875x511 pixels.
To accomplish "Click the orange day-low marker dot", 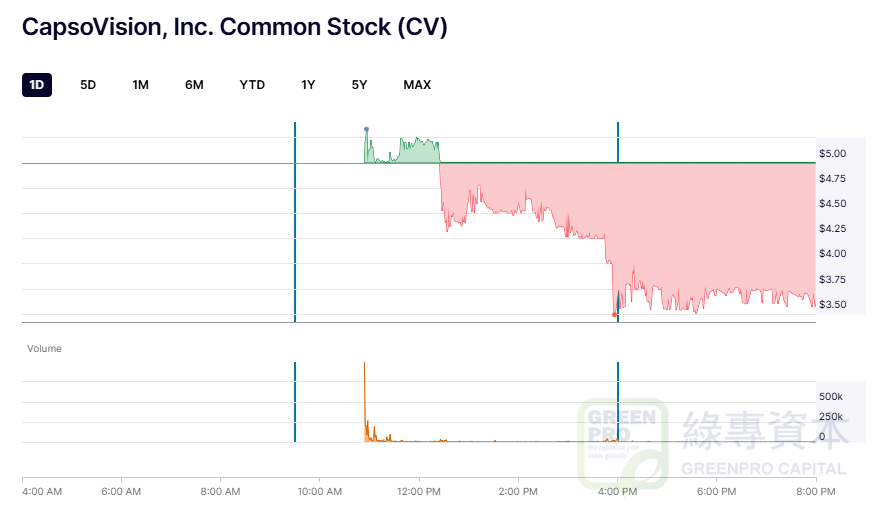I will (614, 315).
